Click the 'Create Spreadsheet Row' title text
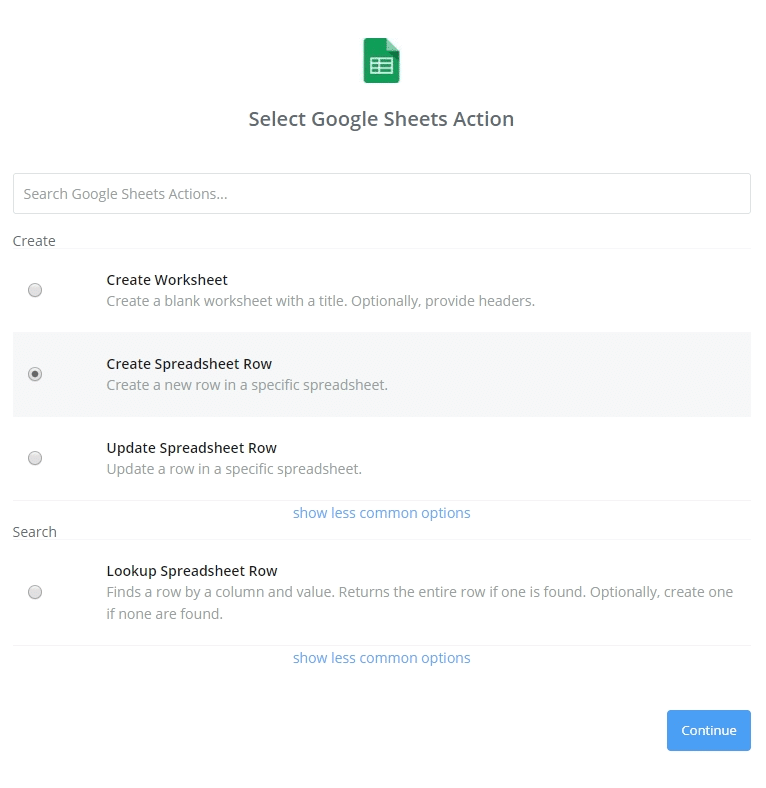 (x=189, y=364)
